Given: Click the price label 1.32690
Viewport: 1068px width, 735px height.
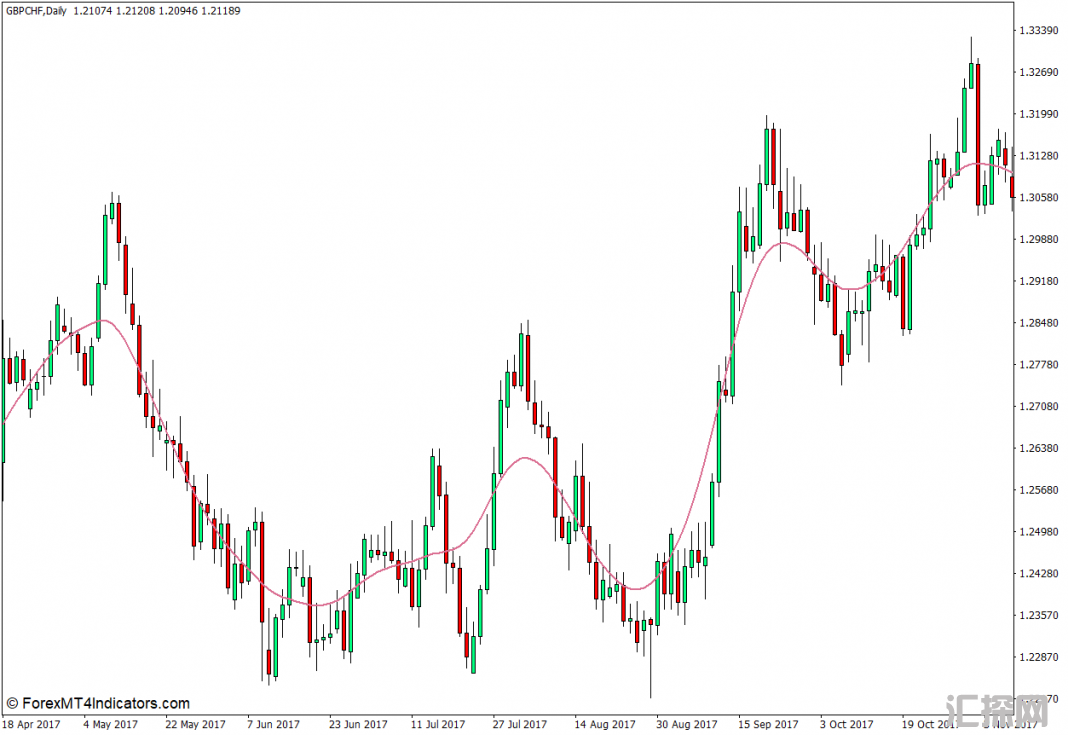Looking at the screenshot, I should click(1039, 72).
